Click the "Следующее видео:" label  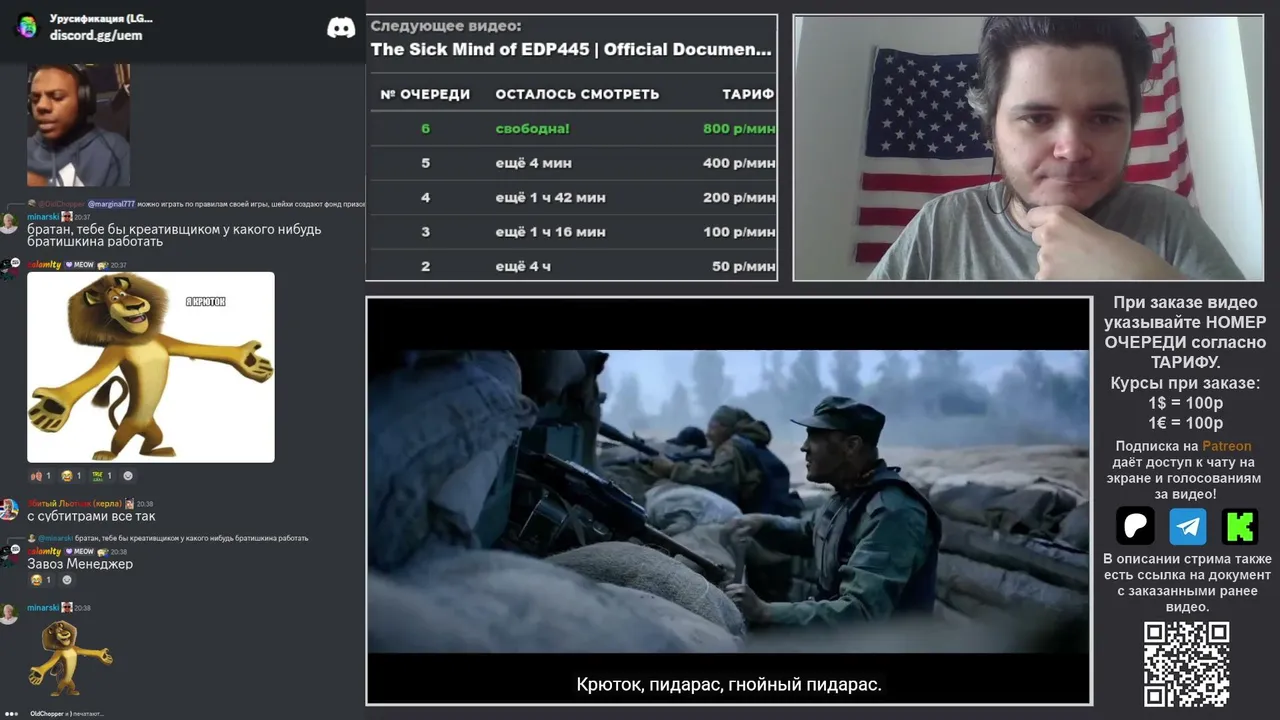tap(446, 26)
